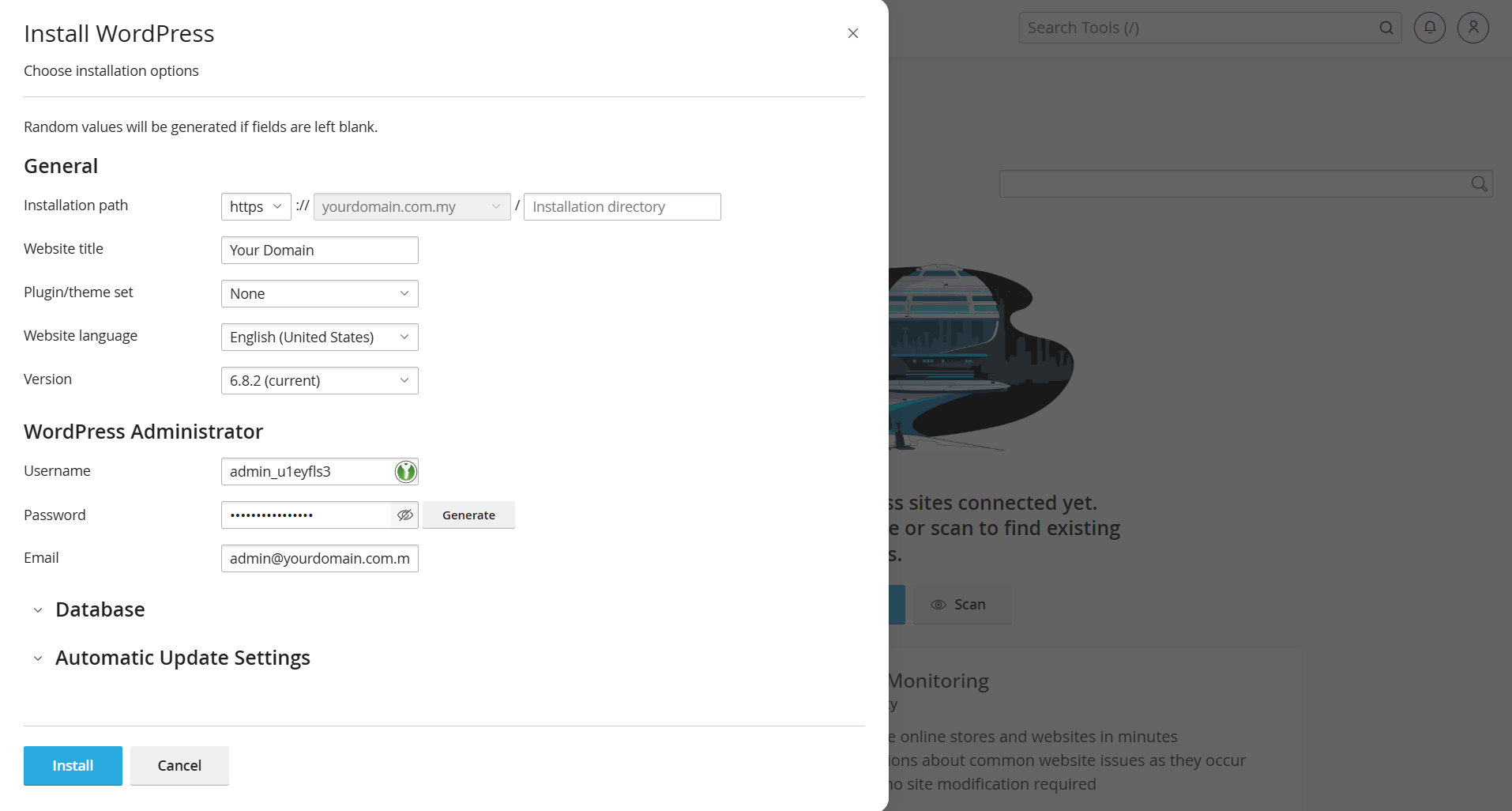This screenshot has height=811, width=1512.
Task: Expand Automatic Update Settings section
Action: [x=182, y=658]
